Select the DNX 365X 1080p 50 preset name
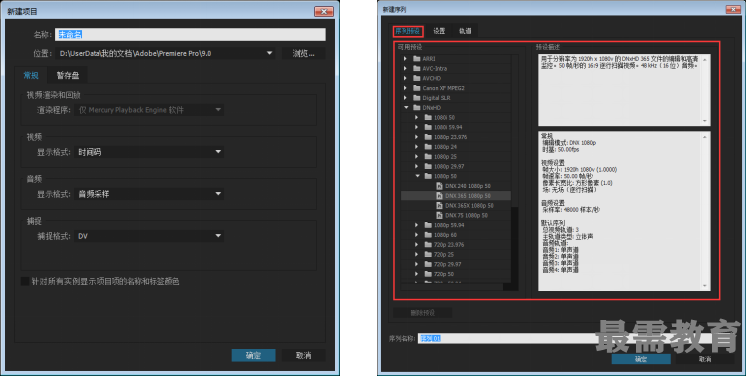This screenshot has width=747, height=376. pos(469,205)
